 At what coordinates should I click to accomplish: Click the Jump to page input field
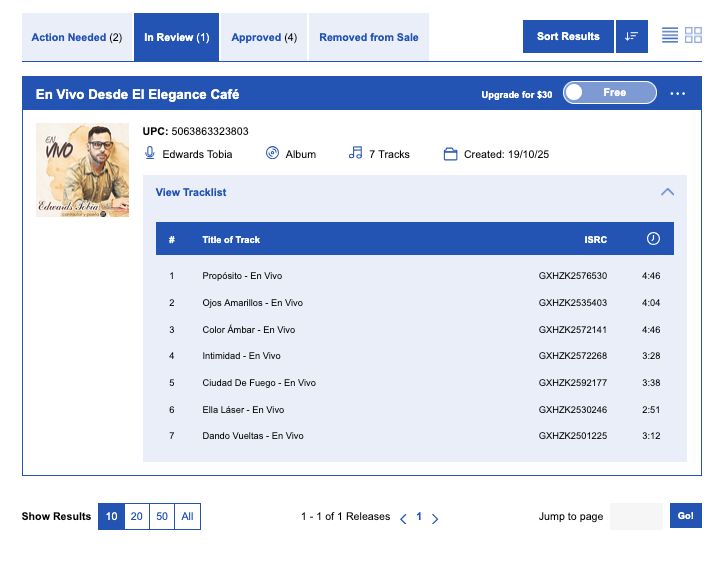coord(636,516)
